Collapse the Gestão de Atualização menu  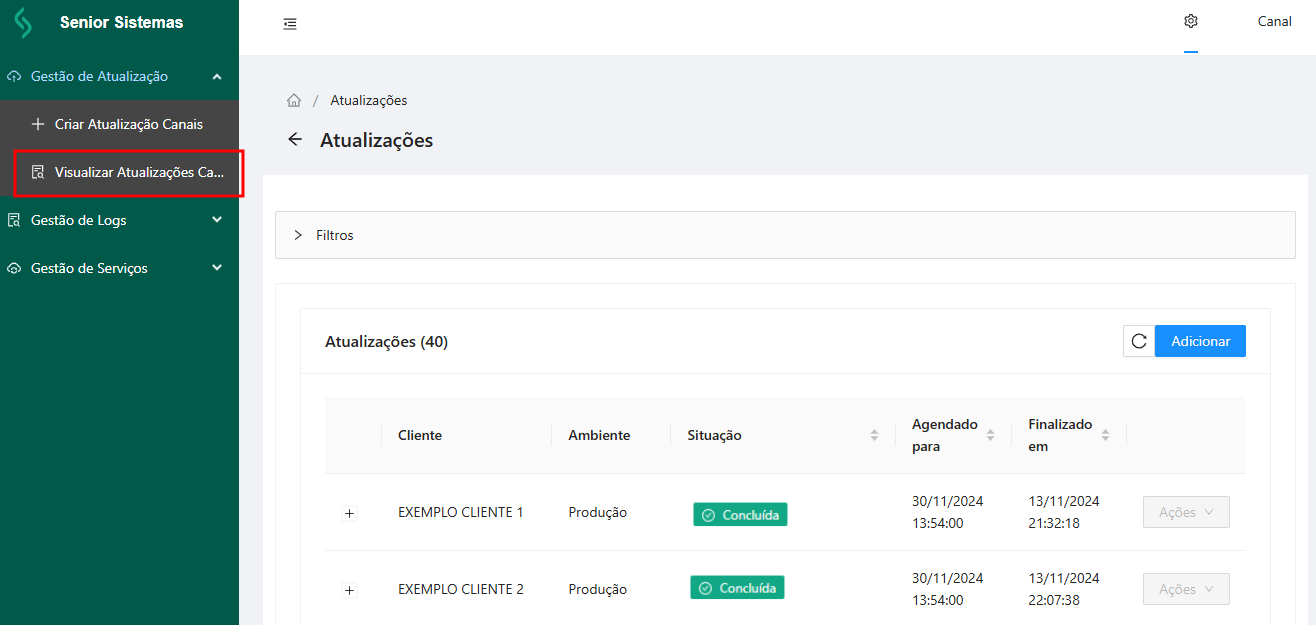(x=217, y=77)
